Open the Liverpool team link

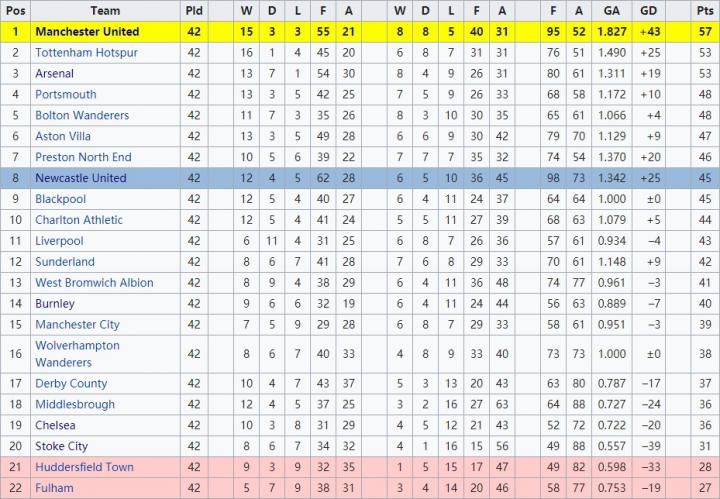coord(59,241)
